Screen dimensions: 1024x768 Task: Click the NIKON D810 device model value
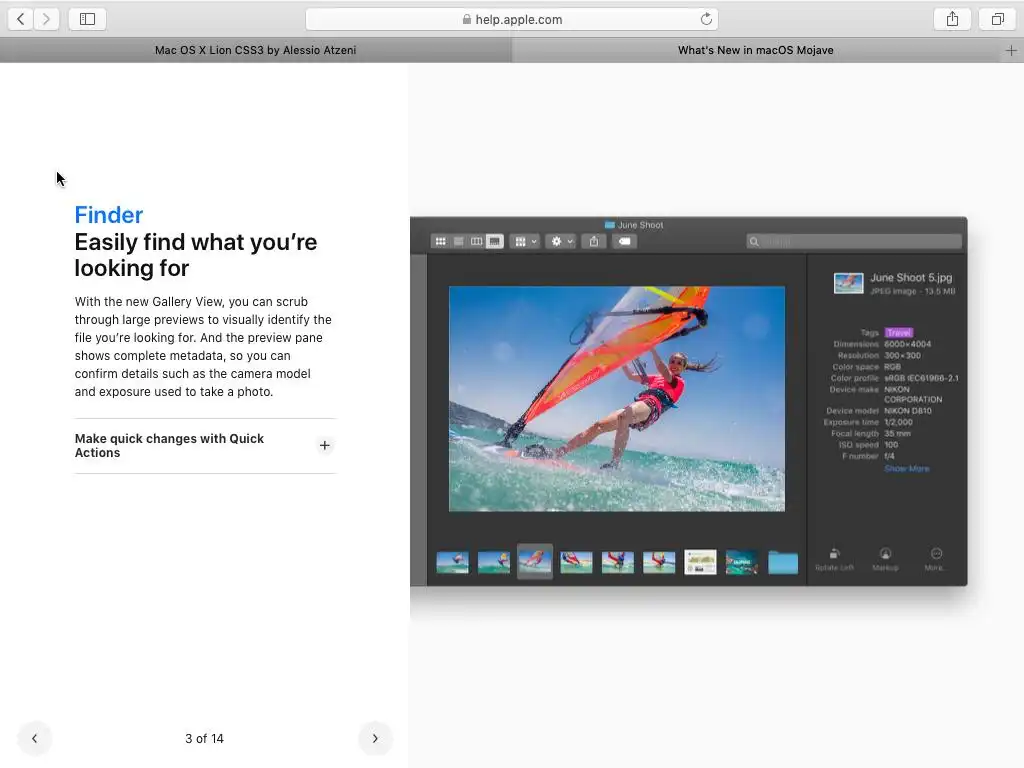(x=908, y=411)
